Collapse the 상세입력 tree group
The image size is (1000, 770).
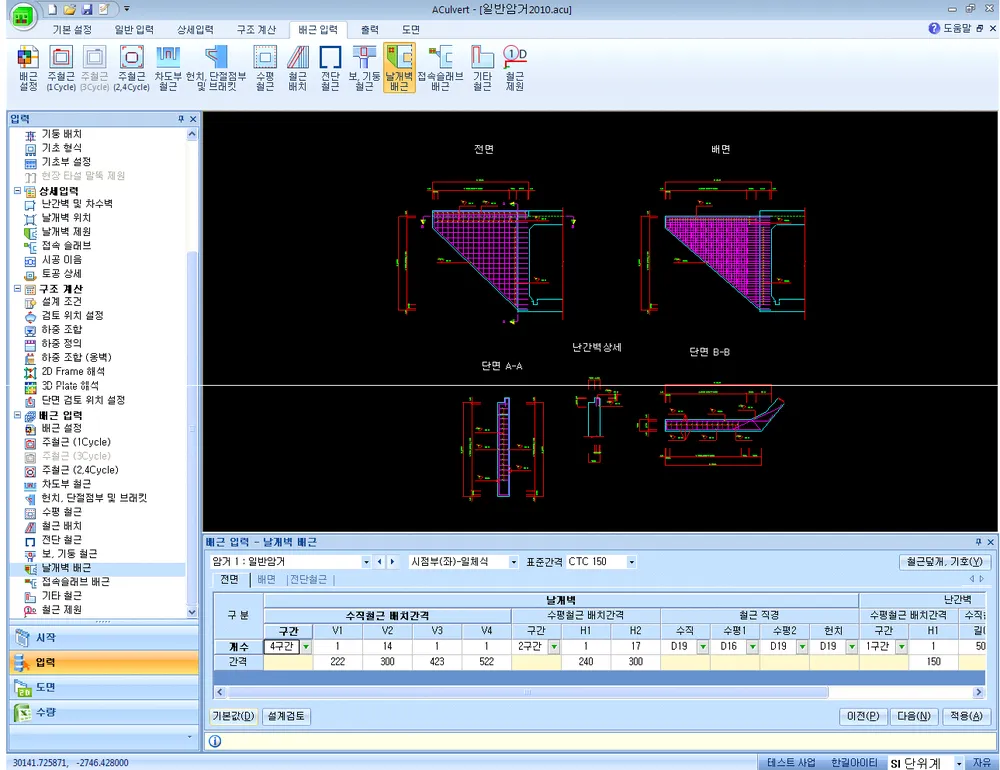pos(17,190)
